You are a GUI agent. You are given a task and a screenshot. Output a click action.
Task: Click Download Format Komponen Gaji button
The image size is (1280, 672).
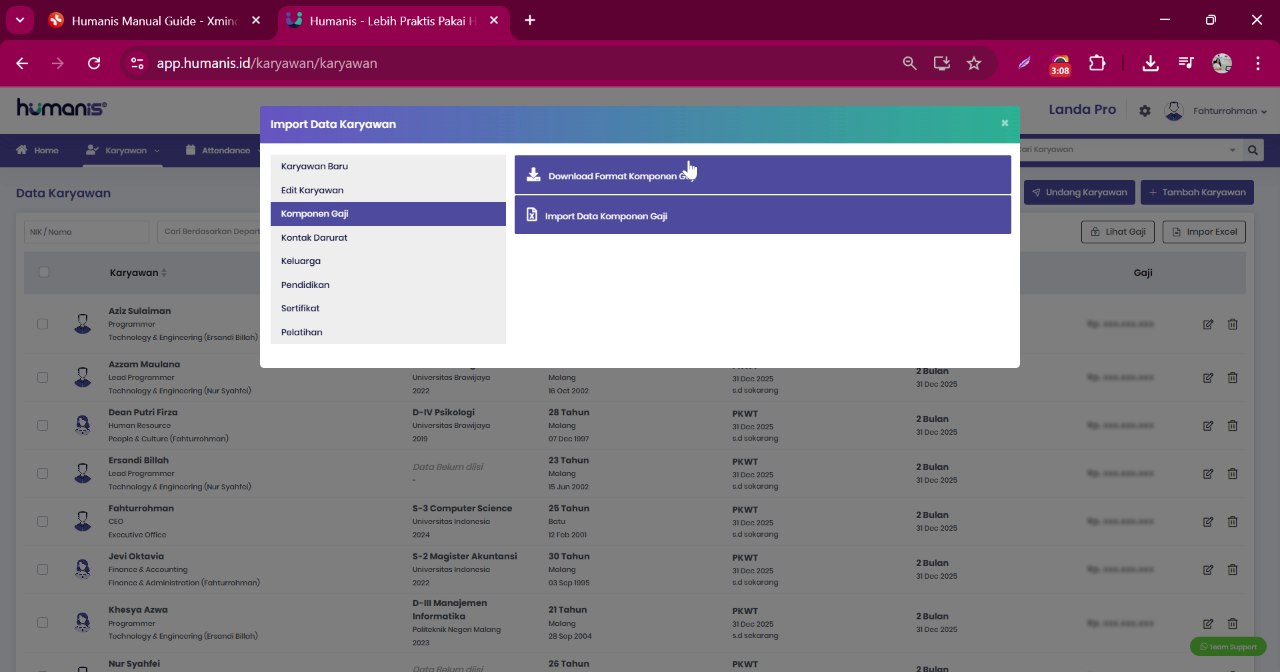(763, 175)
